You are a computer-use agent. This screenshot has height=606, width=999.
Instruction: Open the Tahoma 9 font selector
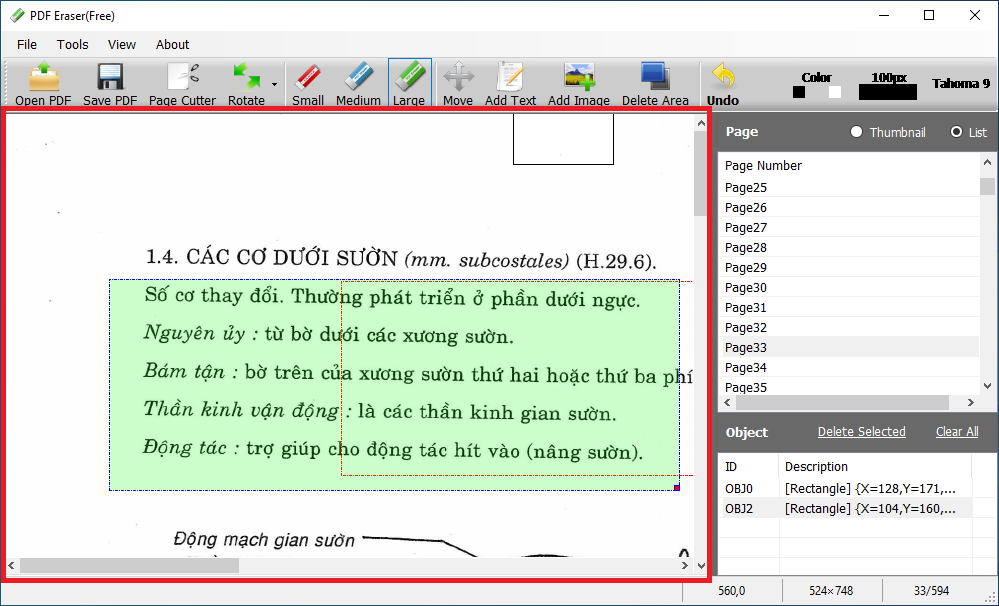click(x=960, y=83)
